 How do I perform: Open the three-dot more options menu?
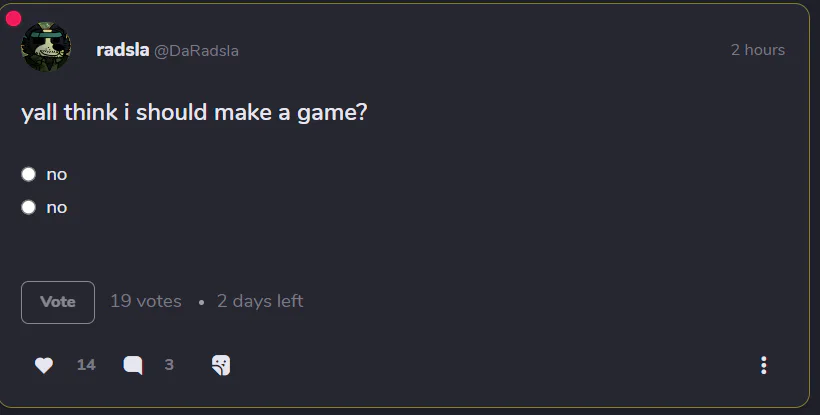(x=764, y=365)
